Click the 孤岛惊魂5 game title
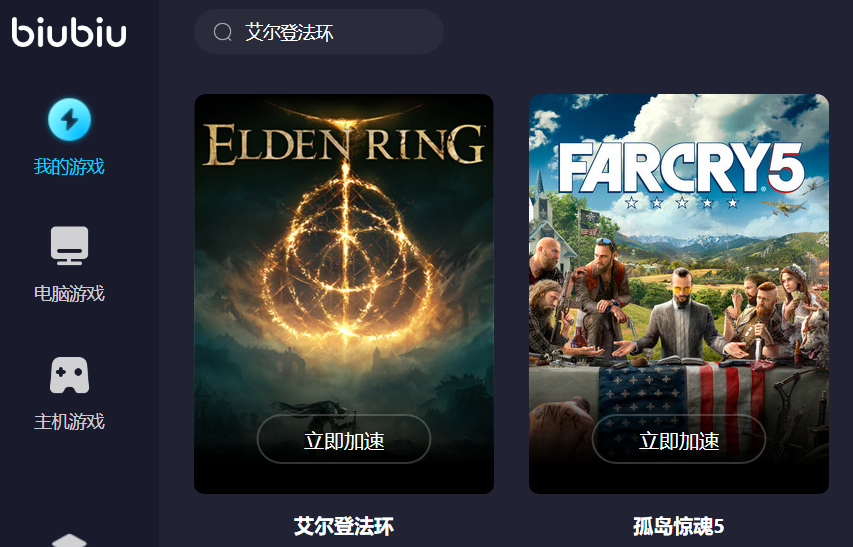The height and width of the screenshot is (547, 853). coord(679,526)
